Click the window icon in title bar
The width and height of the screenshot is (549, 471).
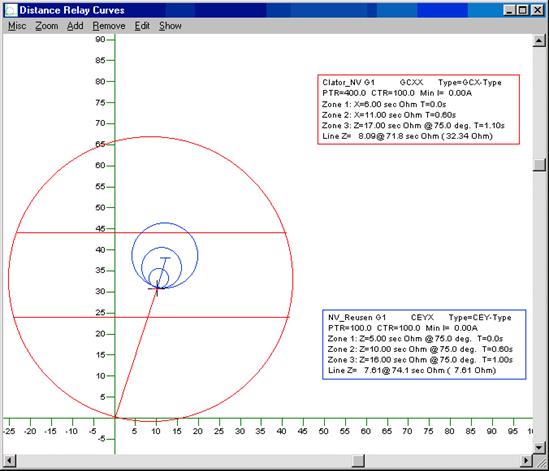pyautogui.click(x=11, y=10)
